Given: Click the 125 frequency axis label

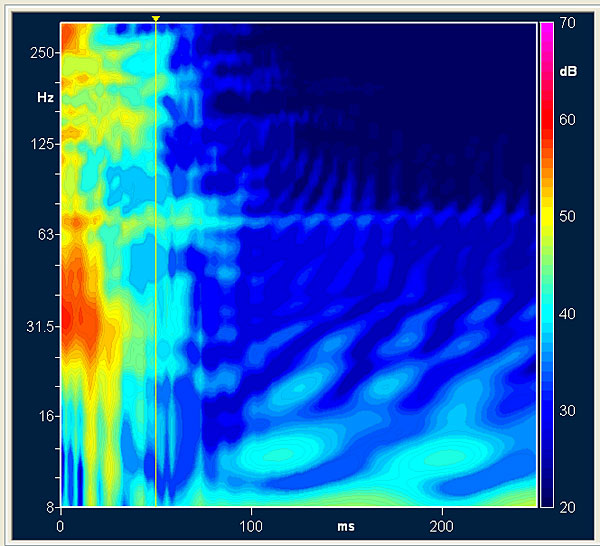Looking at the screenshot, I should point(41,144).
